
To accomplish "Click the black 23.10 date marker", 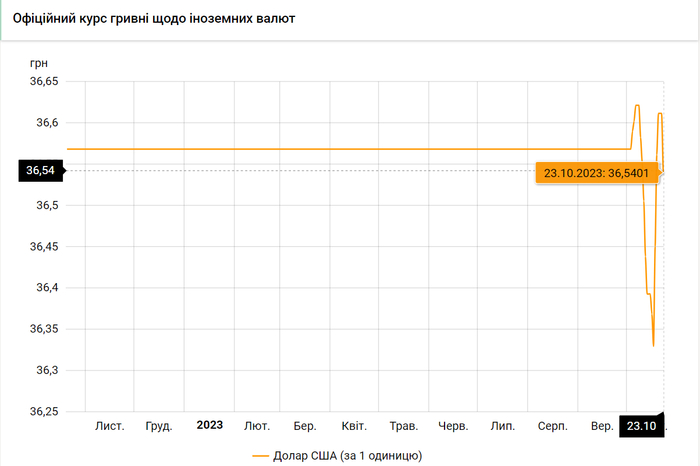I will pyautogui.click(x=641, y=426).
